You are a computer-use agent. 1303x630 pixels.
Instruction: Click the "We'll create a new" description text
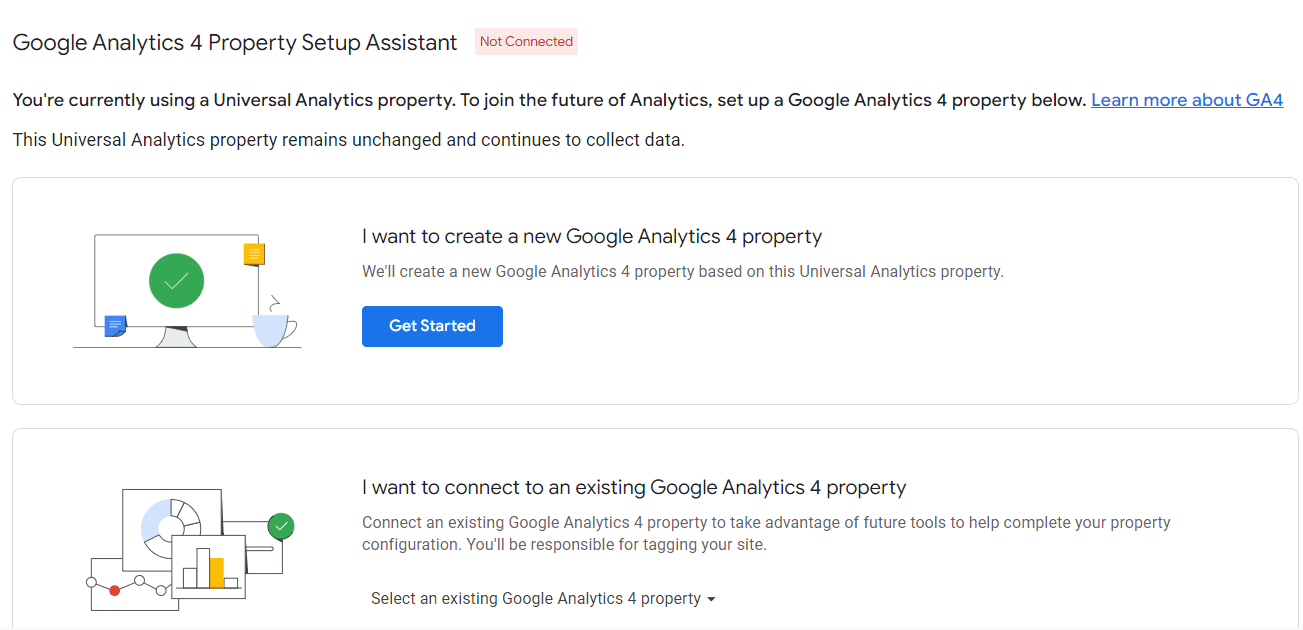point(682,271)
